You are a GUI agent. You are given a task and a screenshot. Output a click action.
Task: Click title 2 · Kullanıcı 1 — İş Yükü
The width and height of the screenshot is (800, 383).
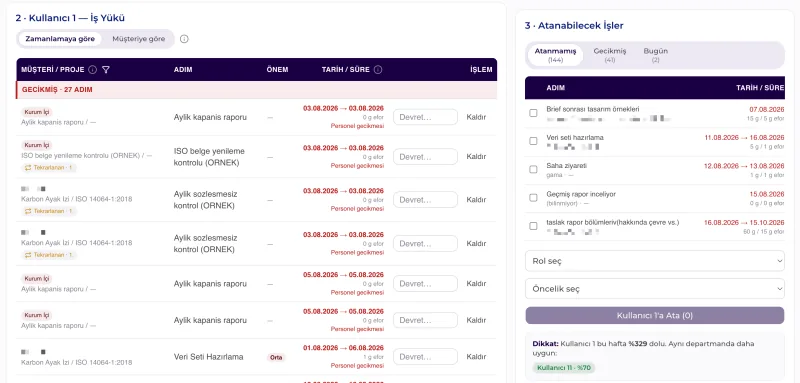[70, 18]
